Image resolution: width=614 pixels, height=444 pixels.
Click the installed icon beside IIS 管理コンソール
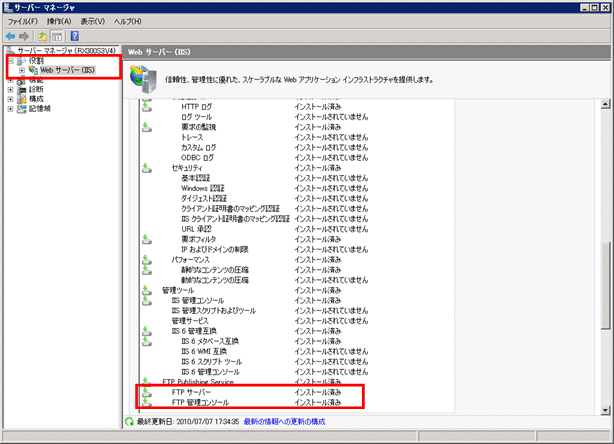coord(147,300)
